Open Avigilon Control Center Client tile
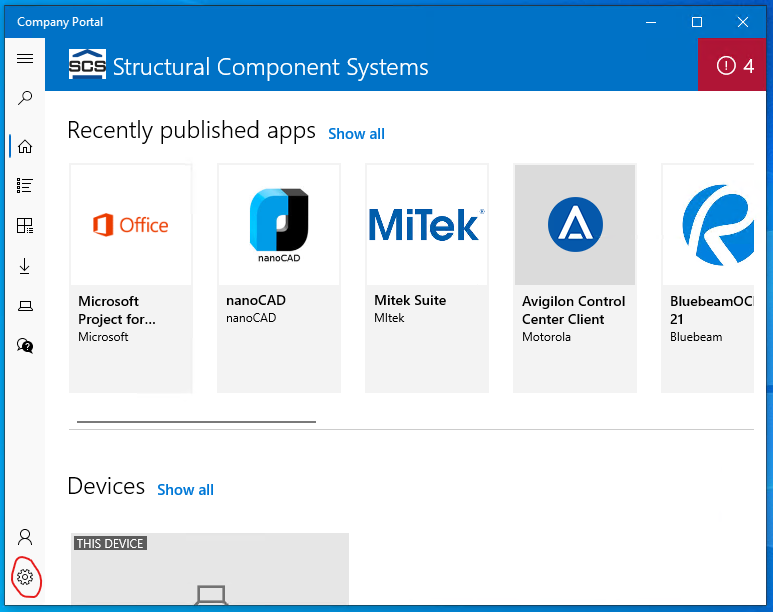 575,279
